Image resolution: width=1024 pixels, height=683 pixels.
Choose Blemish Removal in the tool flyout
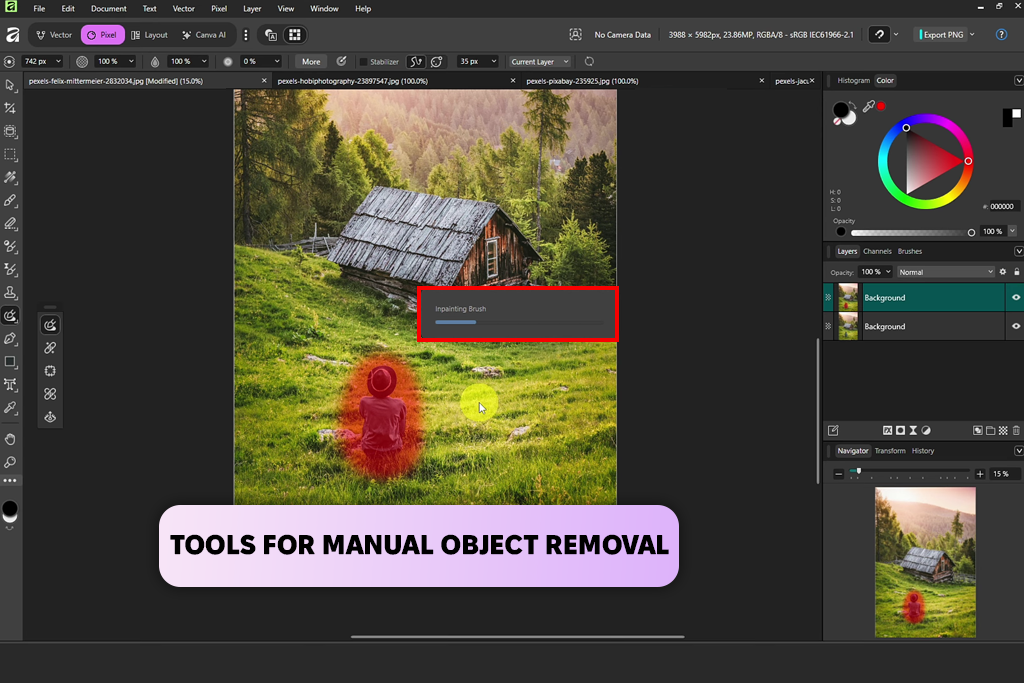coord(50,394)
